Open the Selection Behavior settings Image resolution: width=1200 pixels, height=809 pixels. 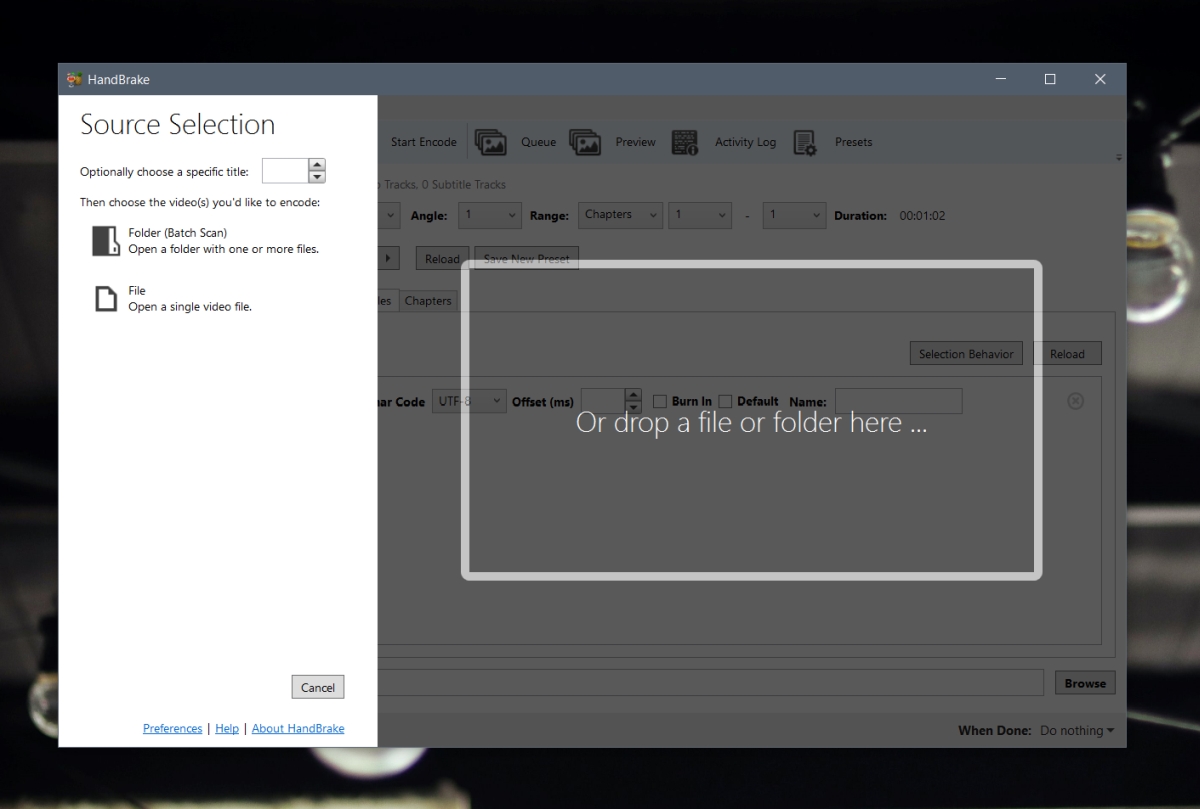[965, 353]
